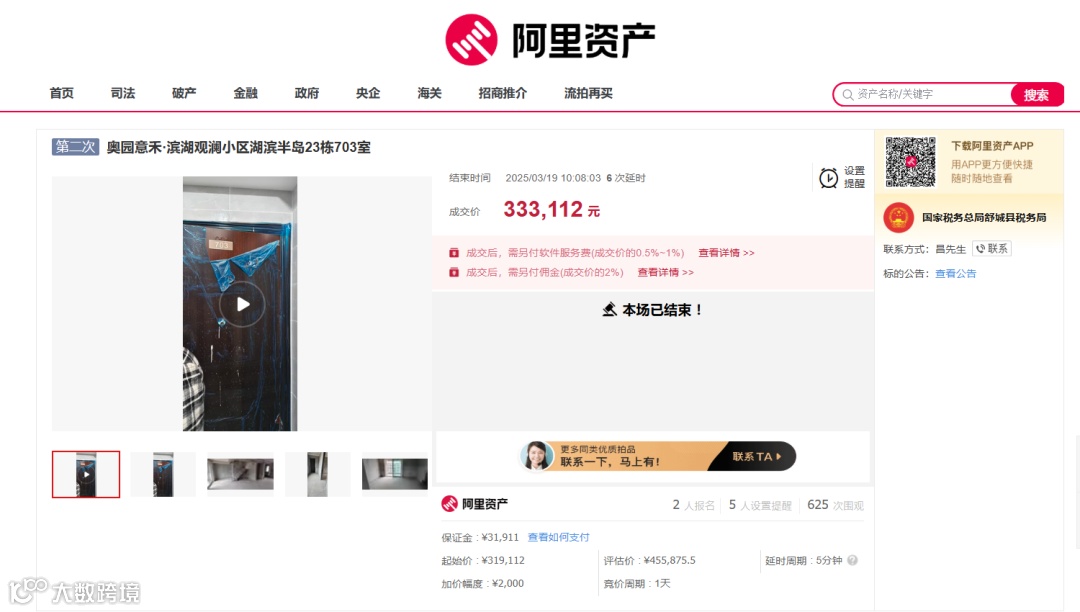Click the agent avatar in the banner
This screenshot has height=612, width=1080.
click(x=537, y=456)
